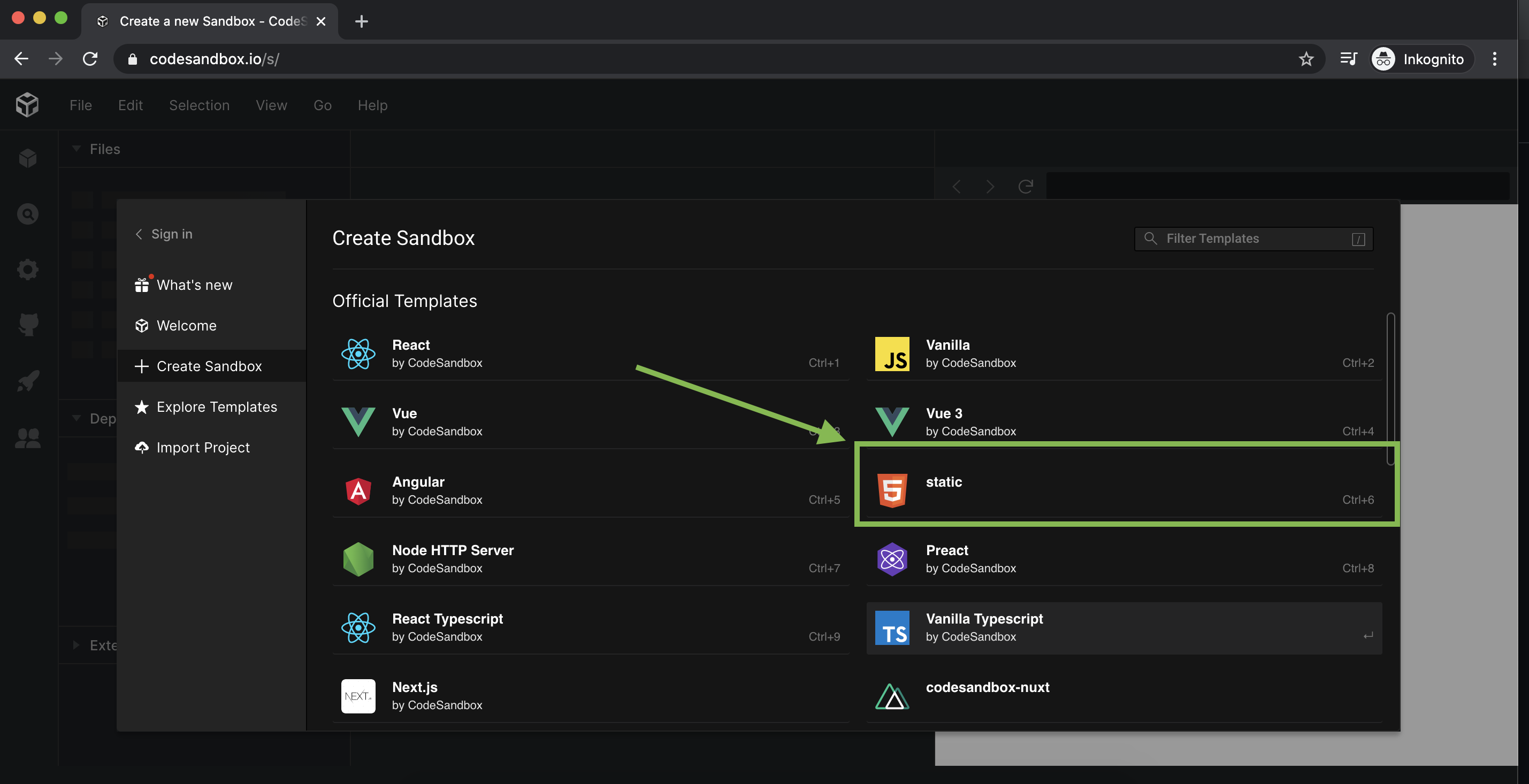Choose the Node HTTP Server row
This screenshot has height=784, width=1529.
[x=591, y=559]
